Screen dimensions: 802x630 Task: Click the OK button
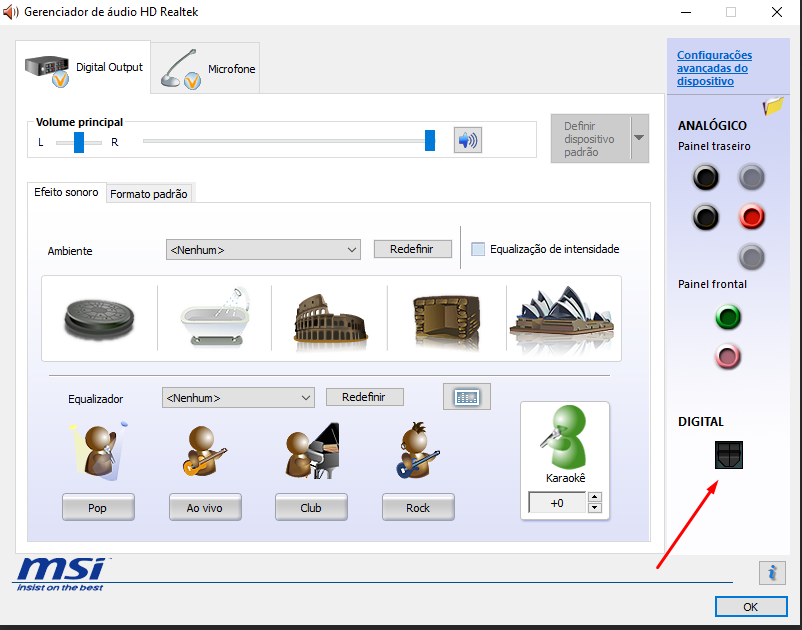750,606
